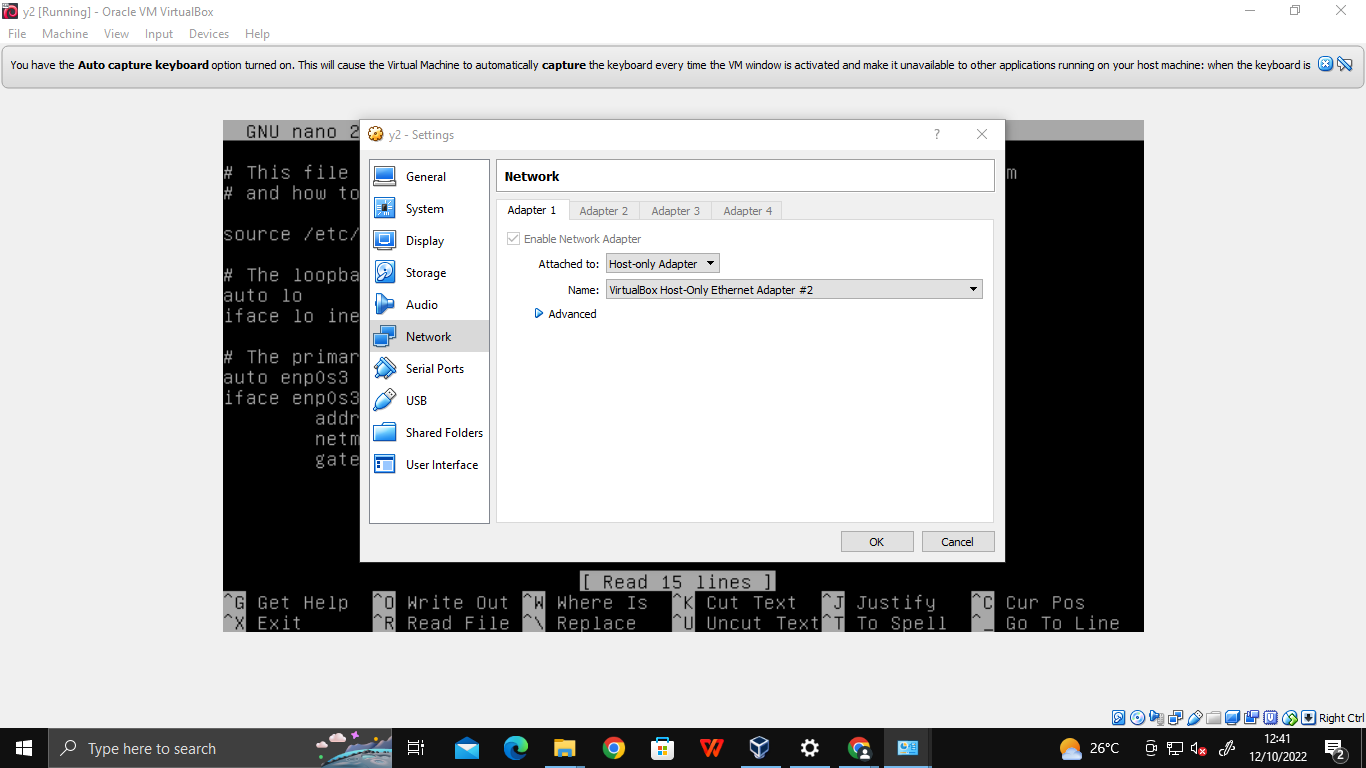Click the muted volume tray icon

tap(1199, 748)
